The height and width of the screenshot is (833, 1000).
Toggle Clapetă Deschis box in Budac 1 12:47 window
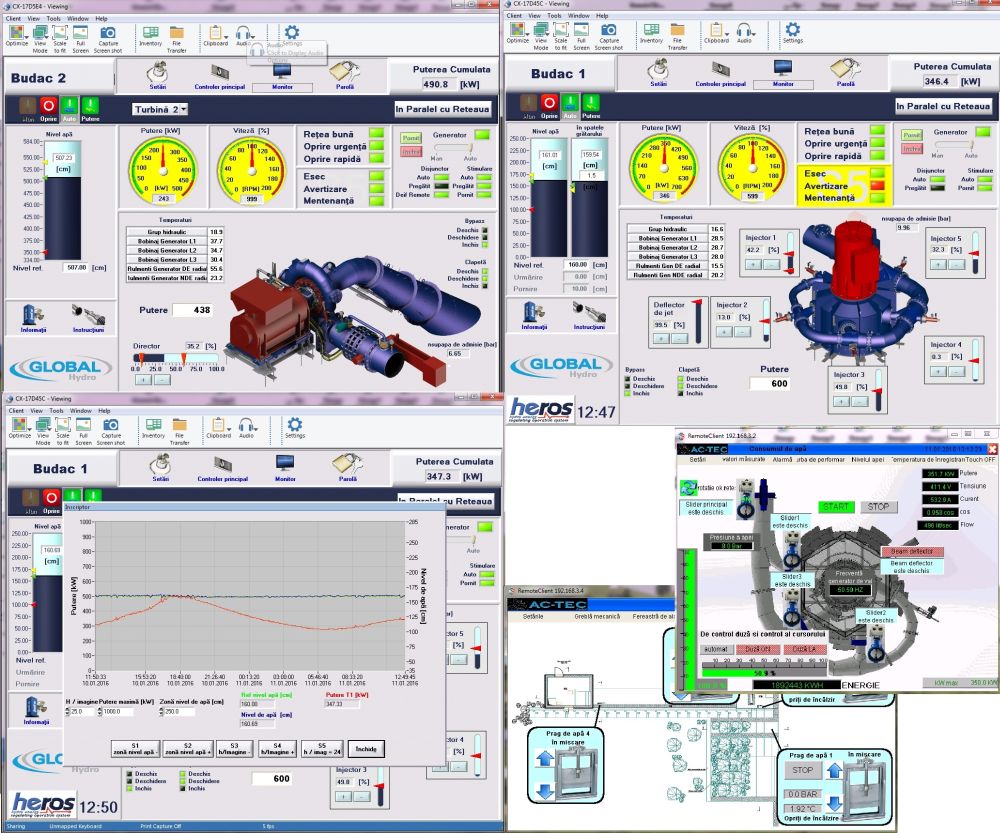[681, 379]
